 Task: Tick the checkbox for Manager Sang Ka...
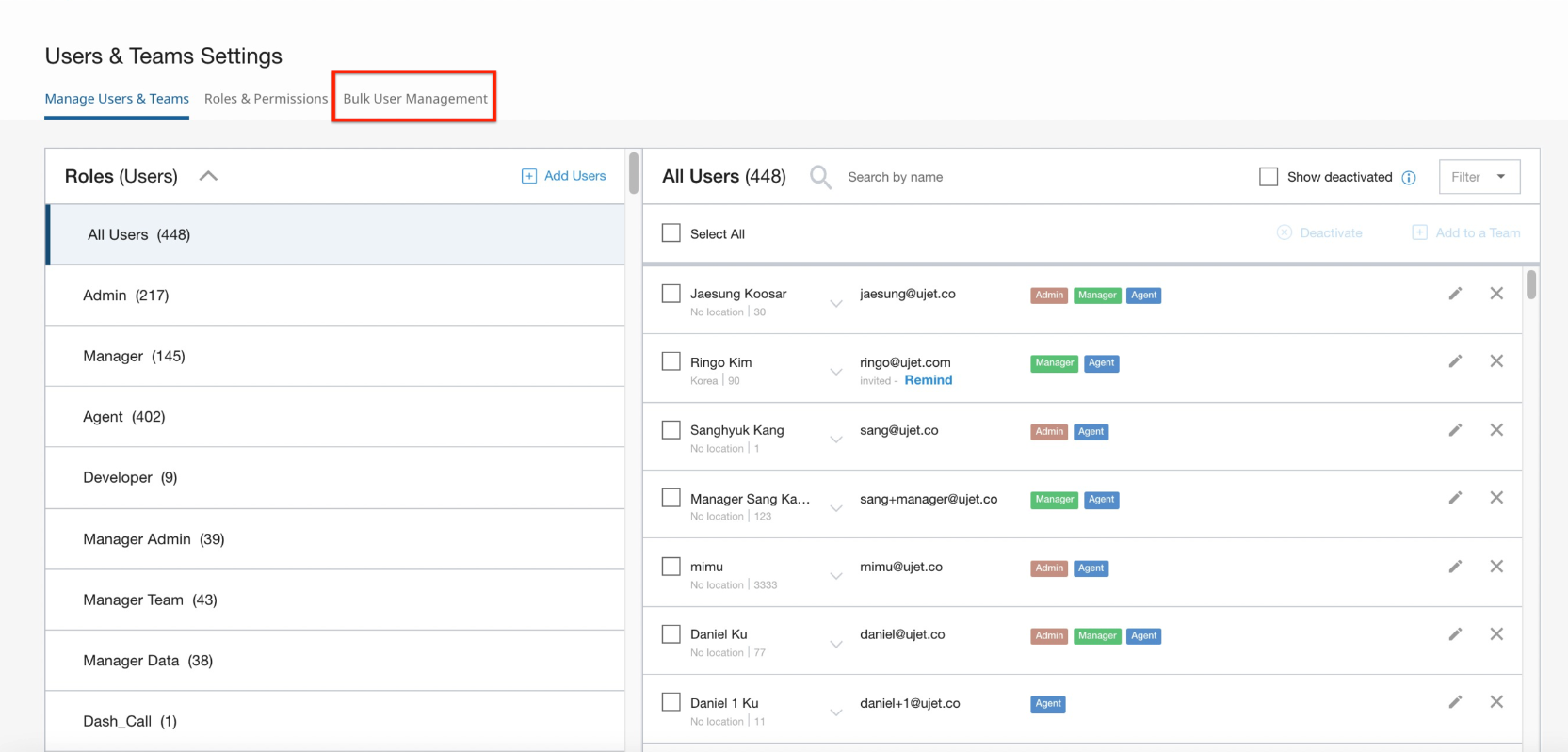click(x=671, y=498)
